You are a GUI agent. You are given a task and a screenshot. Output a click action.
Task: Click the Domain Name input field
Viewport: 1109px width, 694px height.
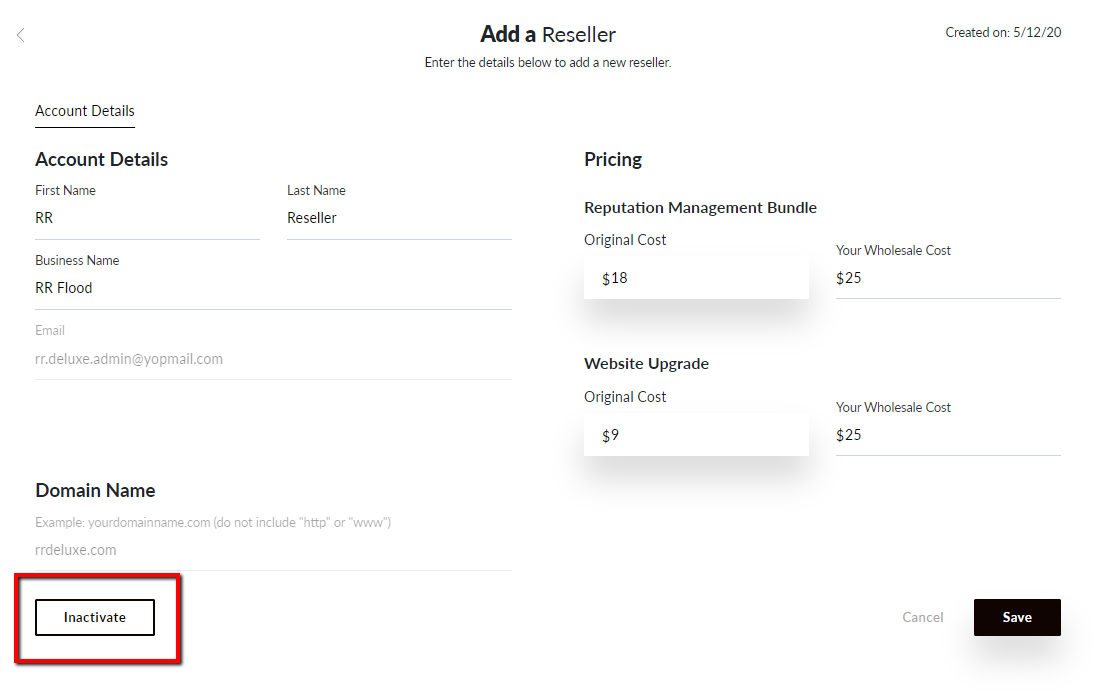[273, 549]
